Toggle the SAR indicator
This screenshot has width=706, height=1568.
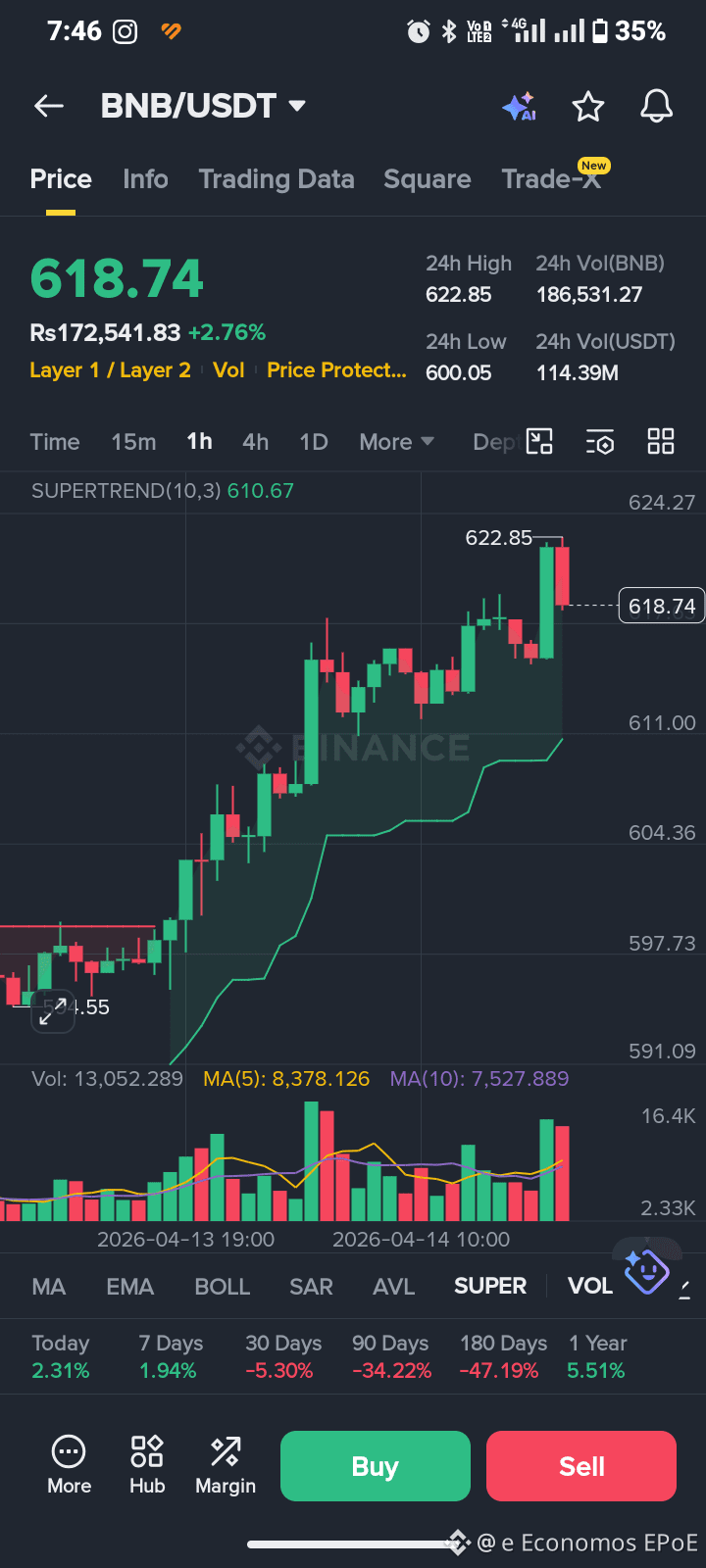coord(311,1287)
